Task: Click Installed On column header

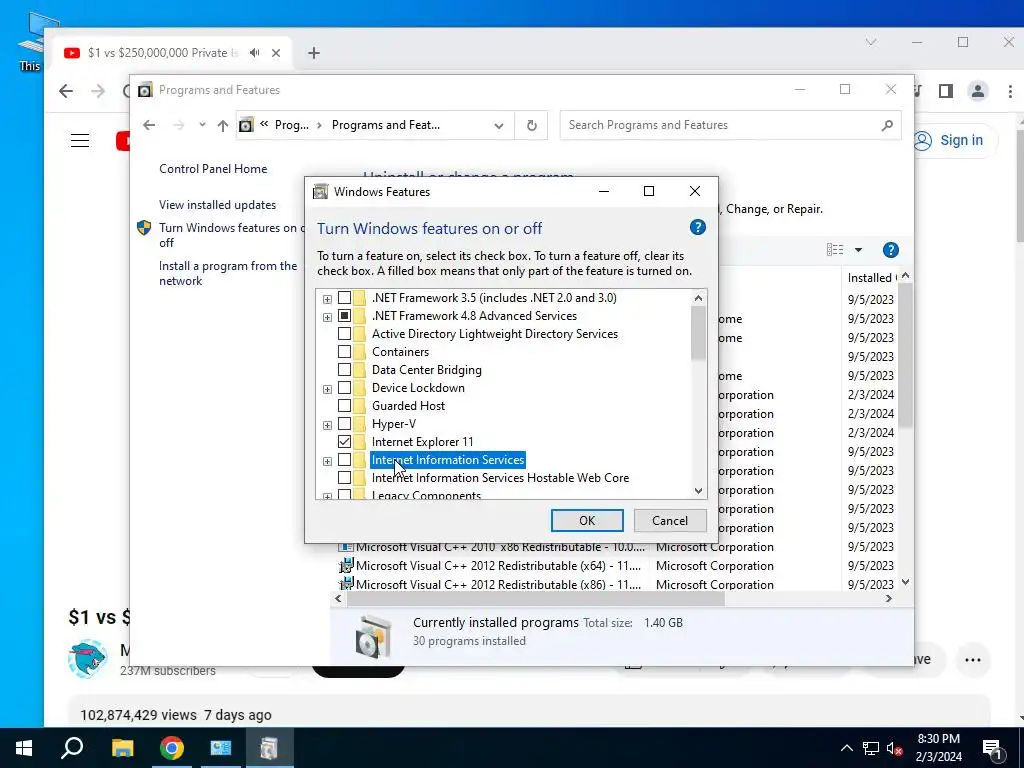Action: [x=871, y=278]
